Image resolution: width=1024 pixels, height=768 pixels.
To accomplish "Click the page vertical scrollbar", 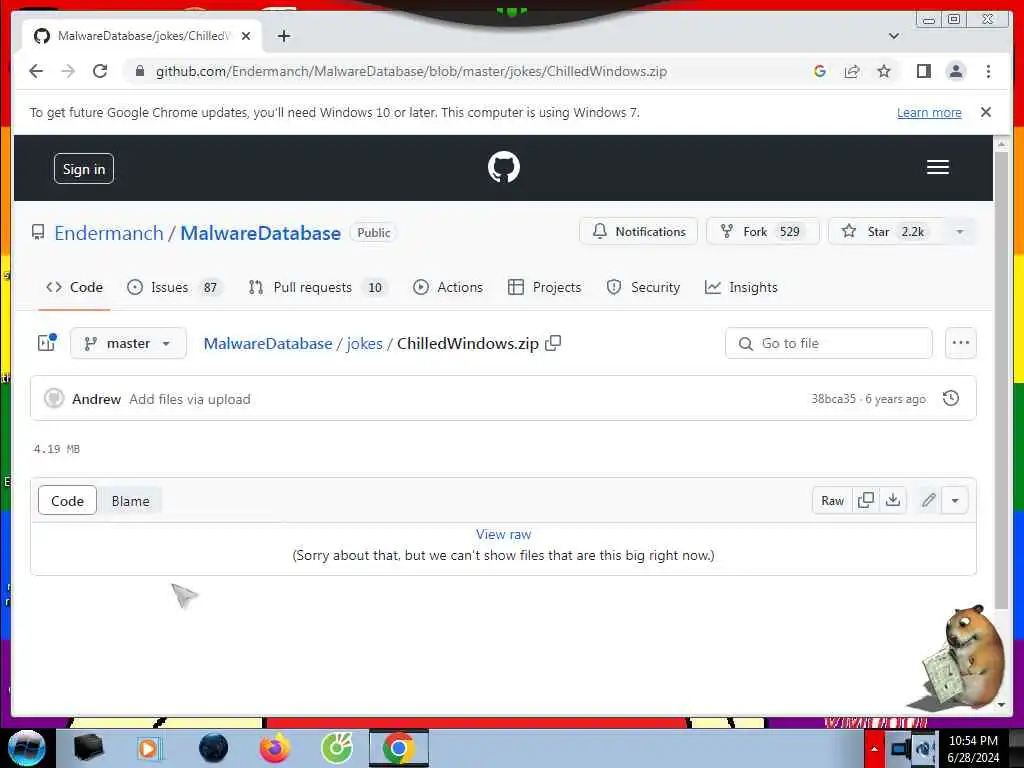I will coord(1001,379).
